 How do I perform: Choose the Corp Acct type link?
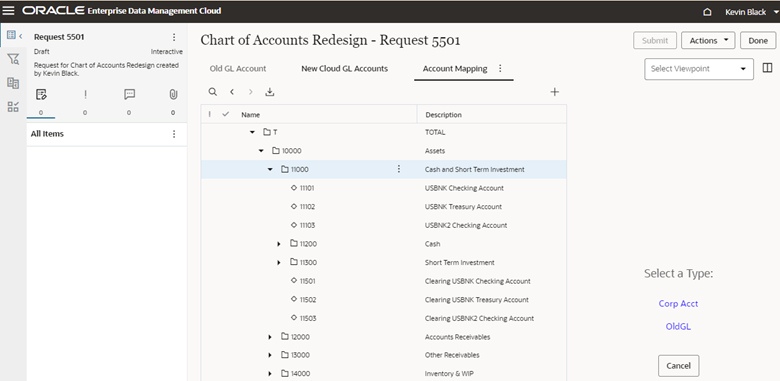coord(678,303)
